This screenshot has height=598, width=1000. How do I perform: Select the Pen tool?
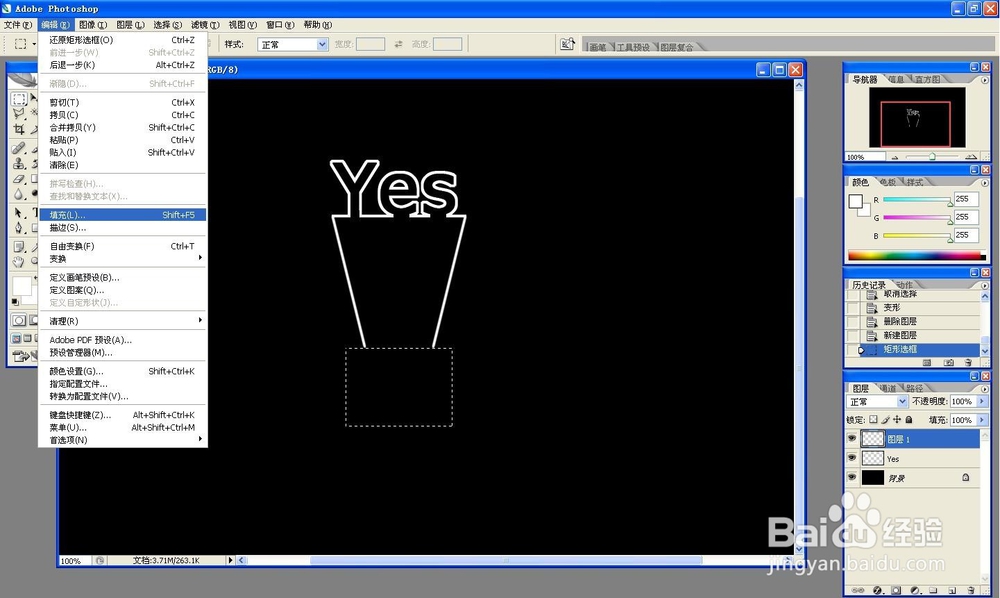coord(19,228)
